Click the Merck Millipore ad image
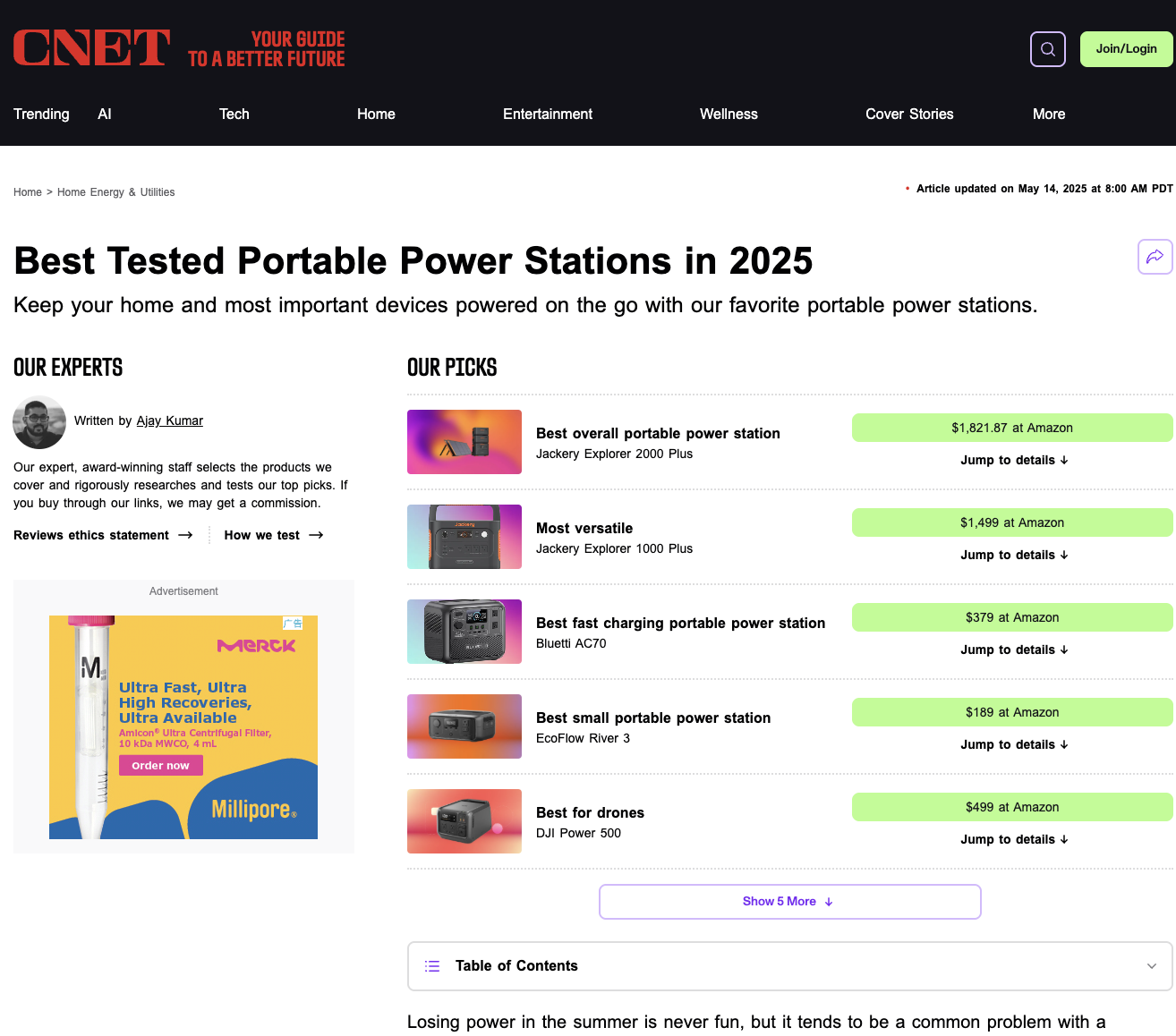This screenshot has height=1036, width=1176. click(x=183, y=727)
